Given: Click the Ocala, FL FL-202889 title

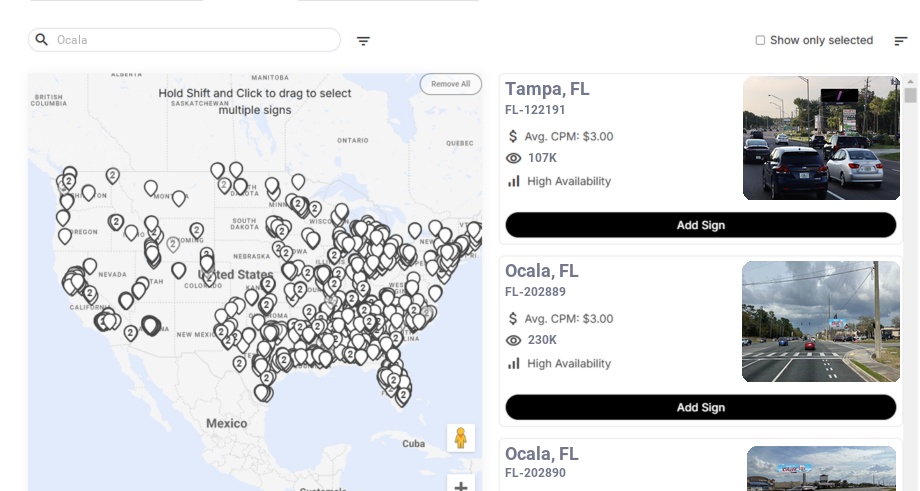Looking at the screenshot, I should (x=542, y=271).
